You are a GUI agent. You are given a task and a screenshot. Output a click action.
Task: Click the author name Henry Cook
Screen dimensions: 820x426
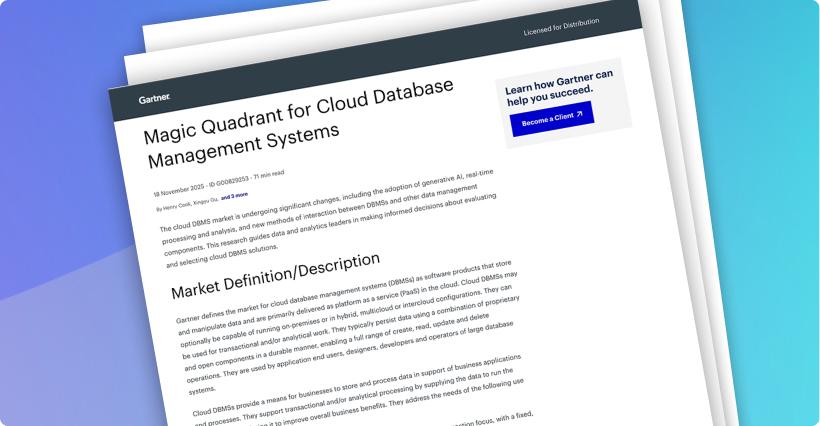[x=176, y=206]
